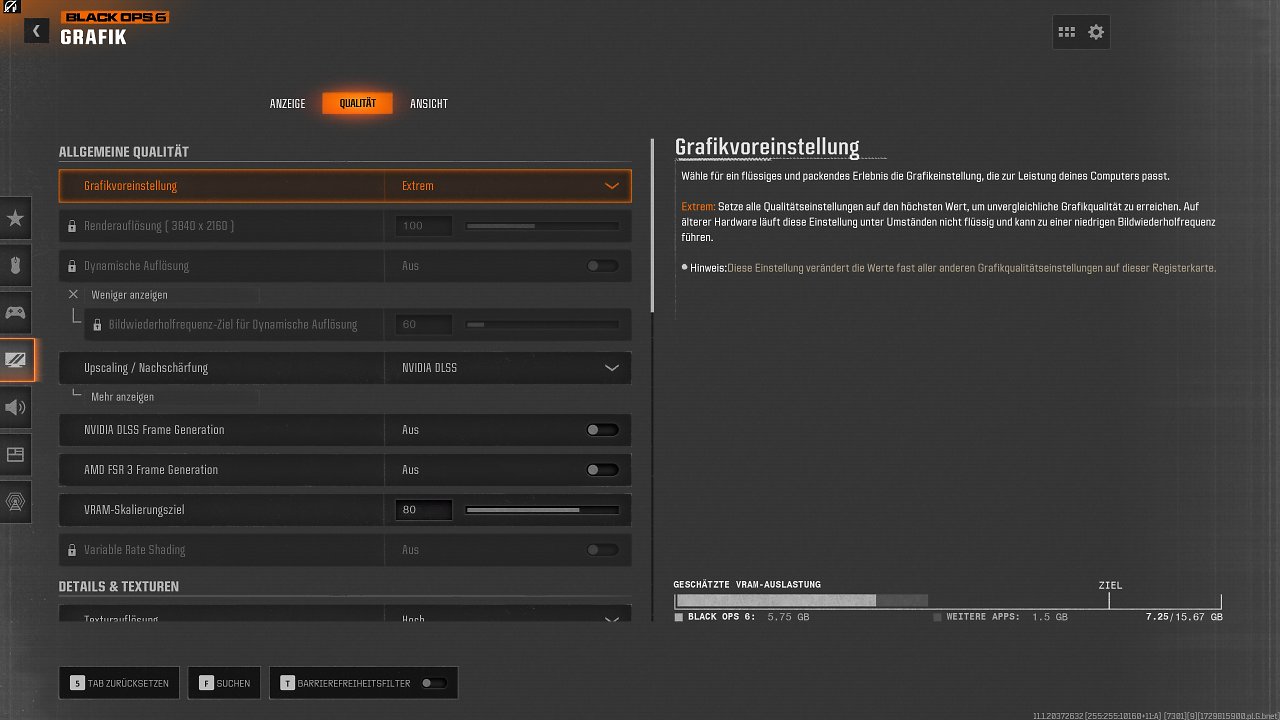Click the T key icon for Barrierefreiheitsfilter

pos(288,683)
